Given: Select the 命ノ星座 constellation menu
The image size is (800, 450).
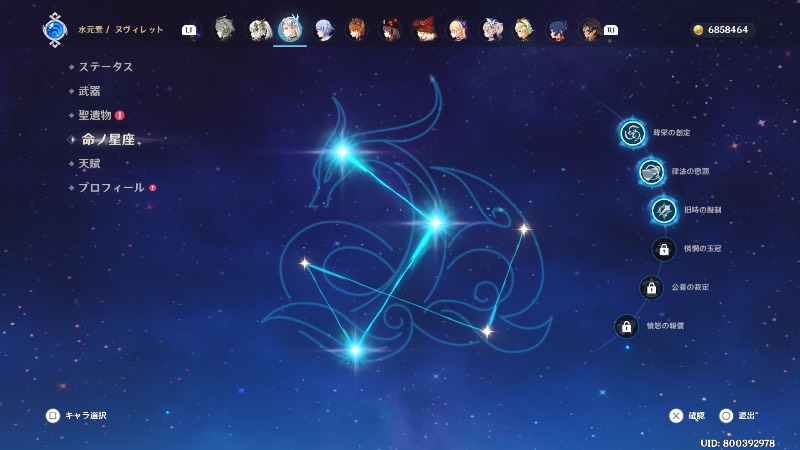Looking at the screenshot, I should [108, 139].
